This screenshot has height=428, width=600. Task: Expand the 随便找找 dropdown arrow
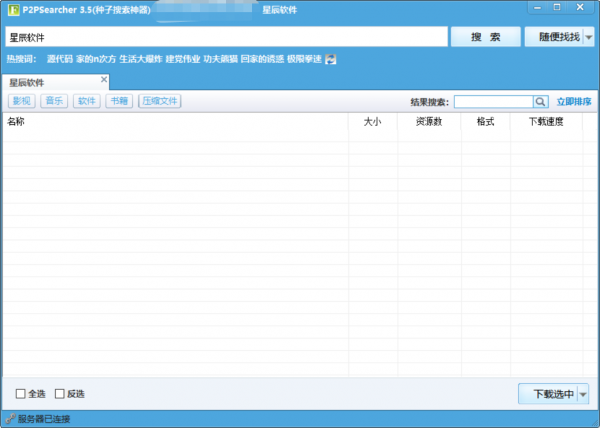point(589,37)
